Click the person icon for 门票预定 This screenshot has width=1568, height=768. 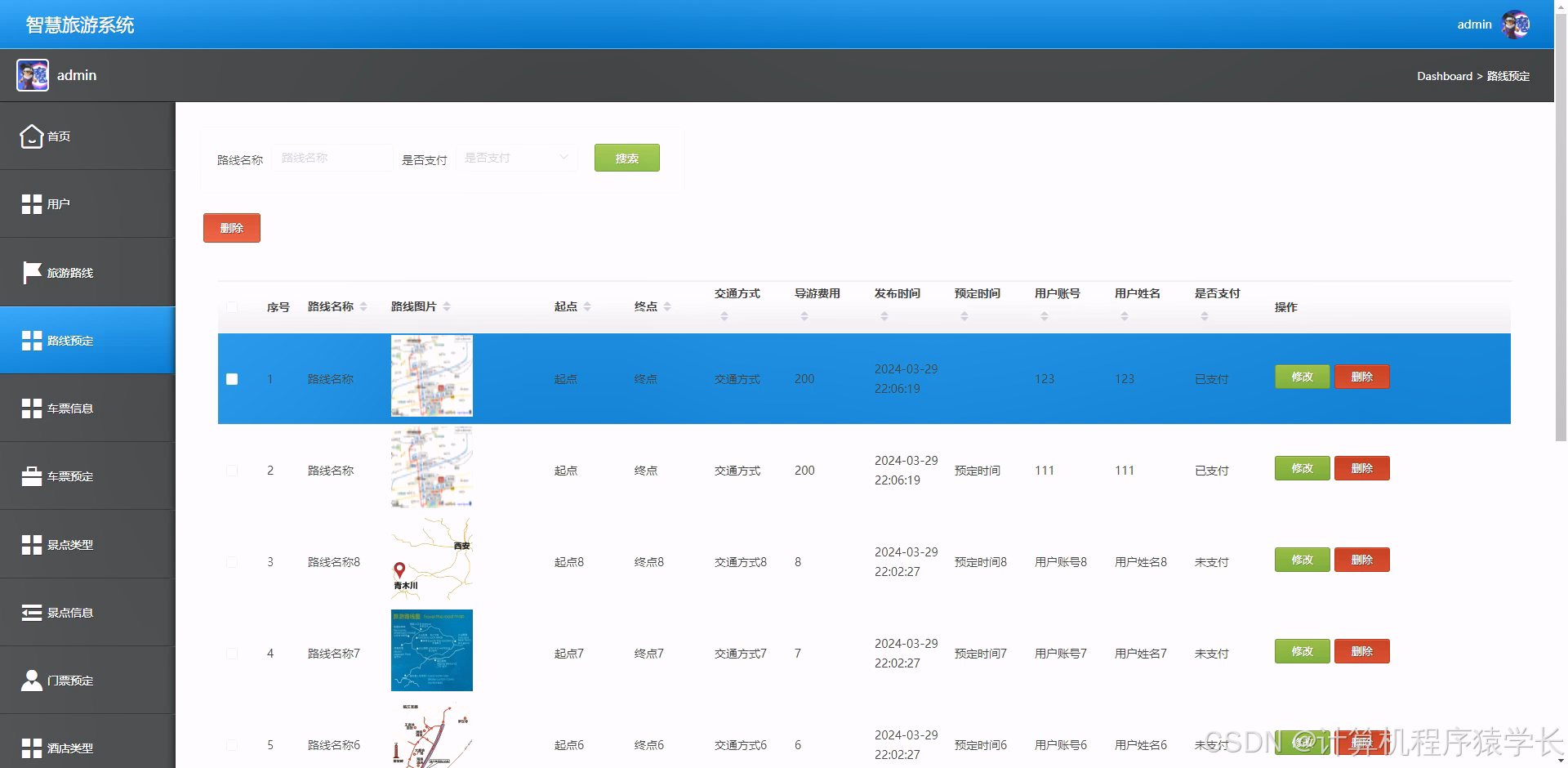coord(31,681)
